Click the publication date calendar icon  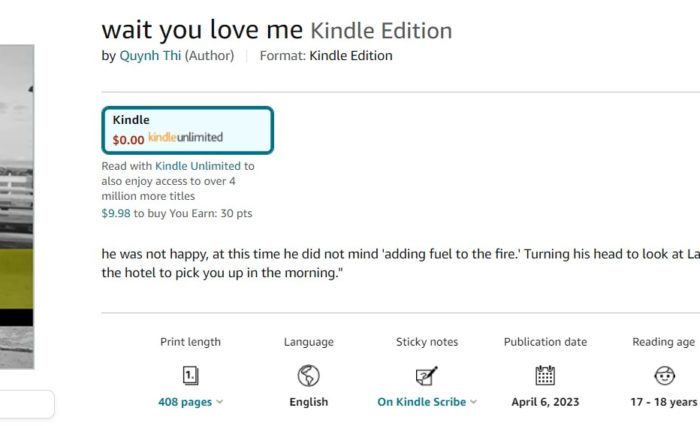(545, 376)
